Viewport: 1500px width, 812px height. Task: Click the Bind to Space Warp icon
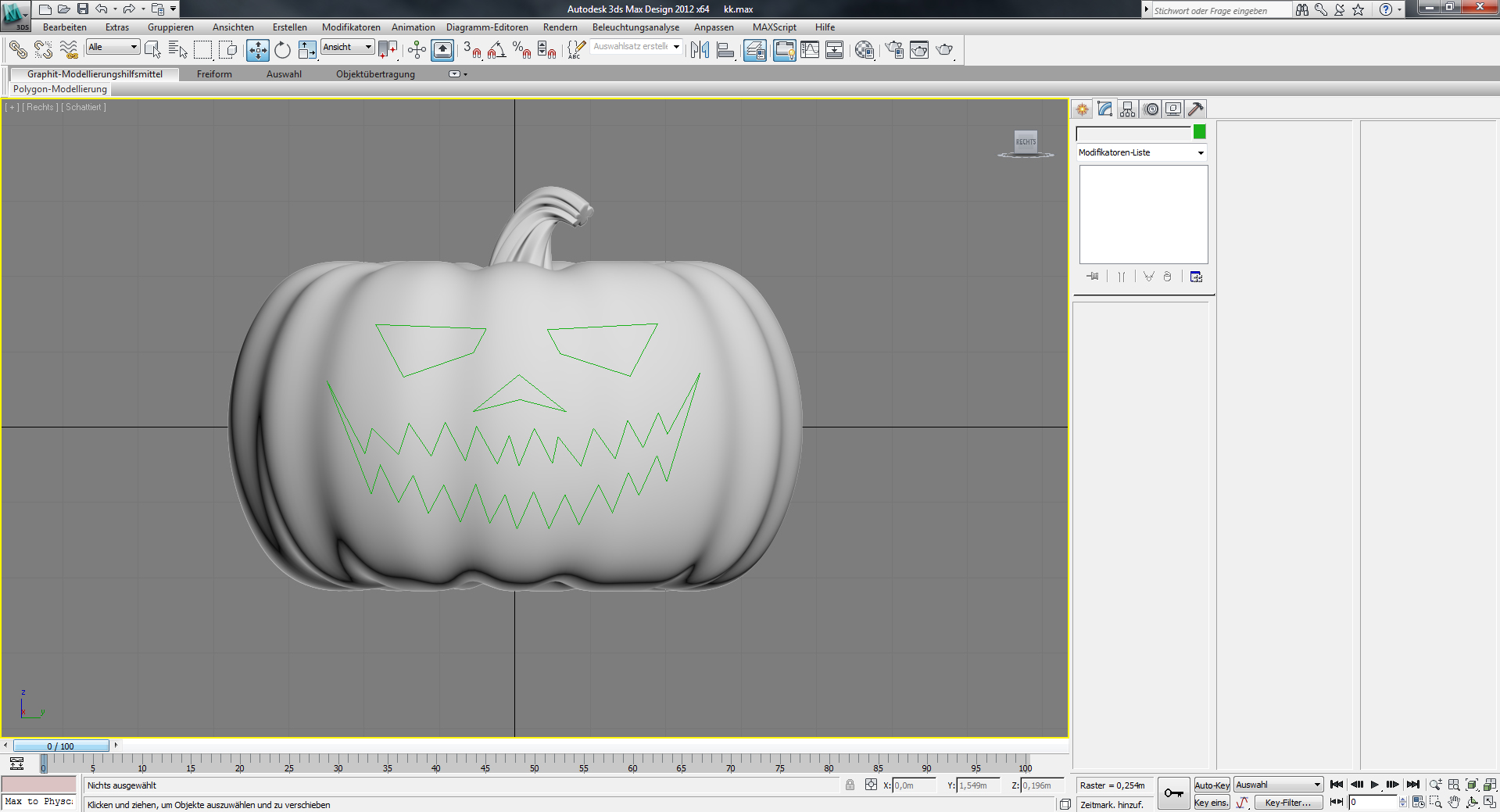point(69,50)
